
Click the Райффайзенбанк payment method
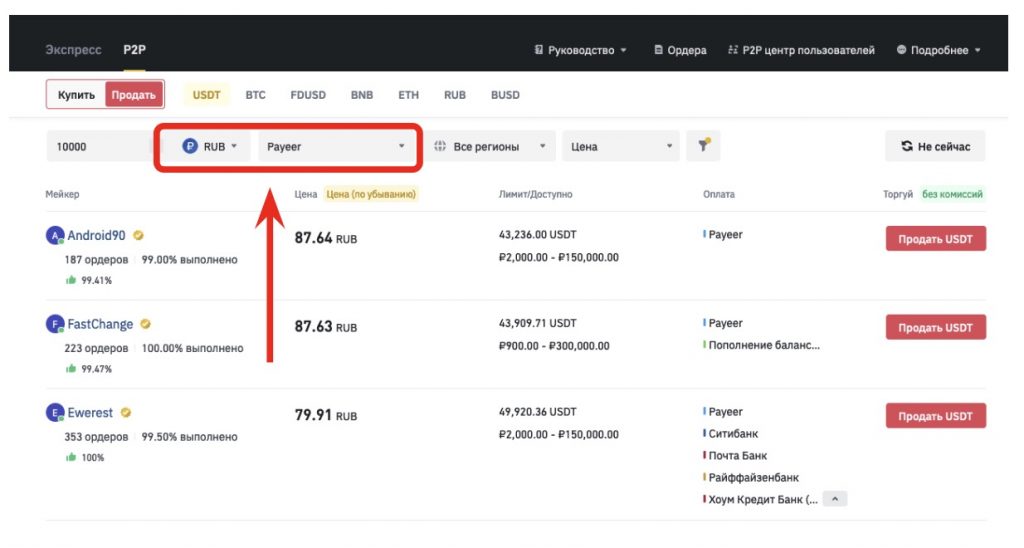tap(754, 478)
